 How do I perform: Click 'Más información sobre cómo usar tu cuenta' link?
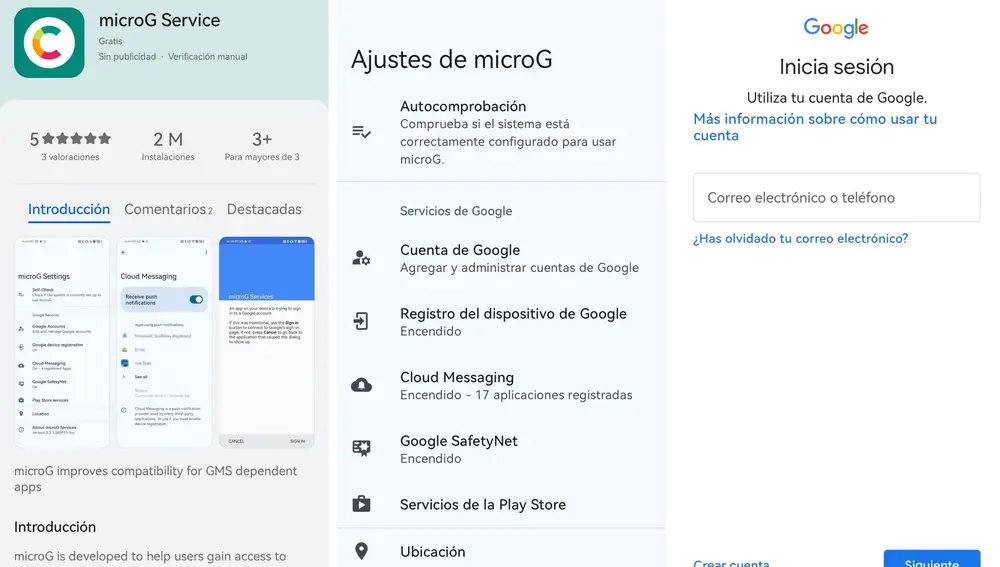(815, 127)
